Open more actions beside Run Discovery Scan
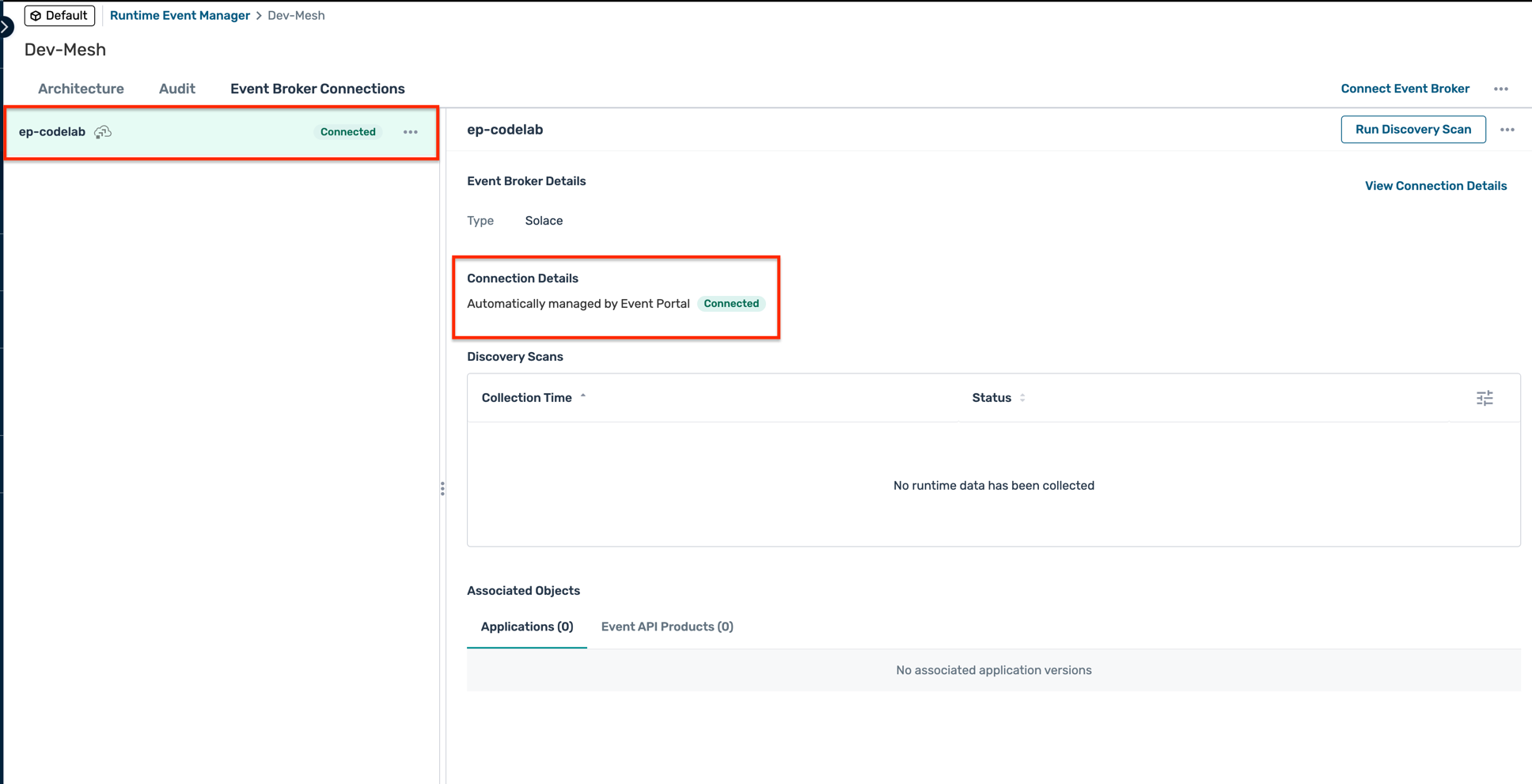 [1507, 130]
